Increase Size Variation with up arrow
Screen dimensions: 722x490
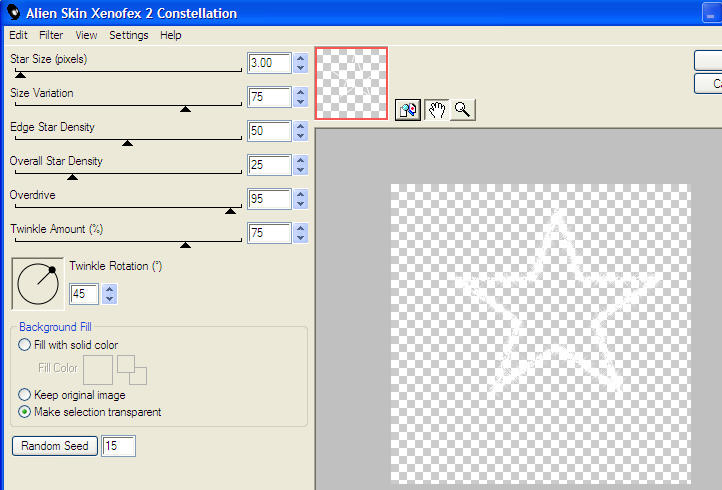301,92
